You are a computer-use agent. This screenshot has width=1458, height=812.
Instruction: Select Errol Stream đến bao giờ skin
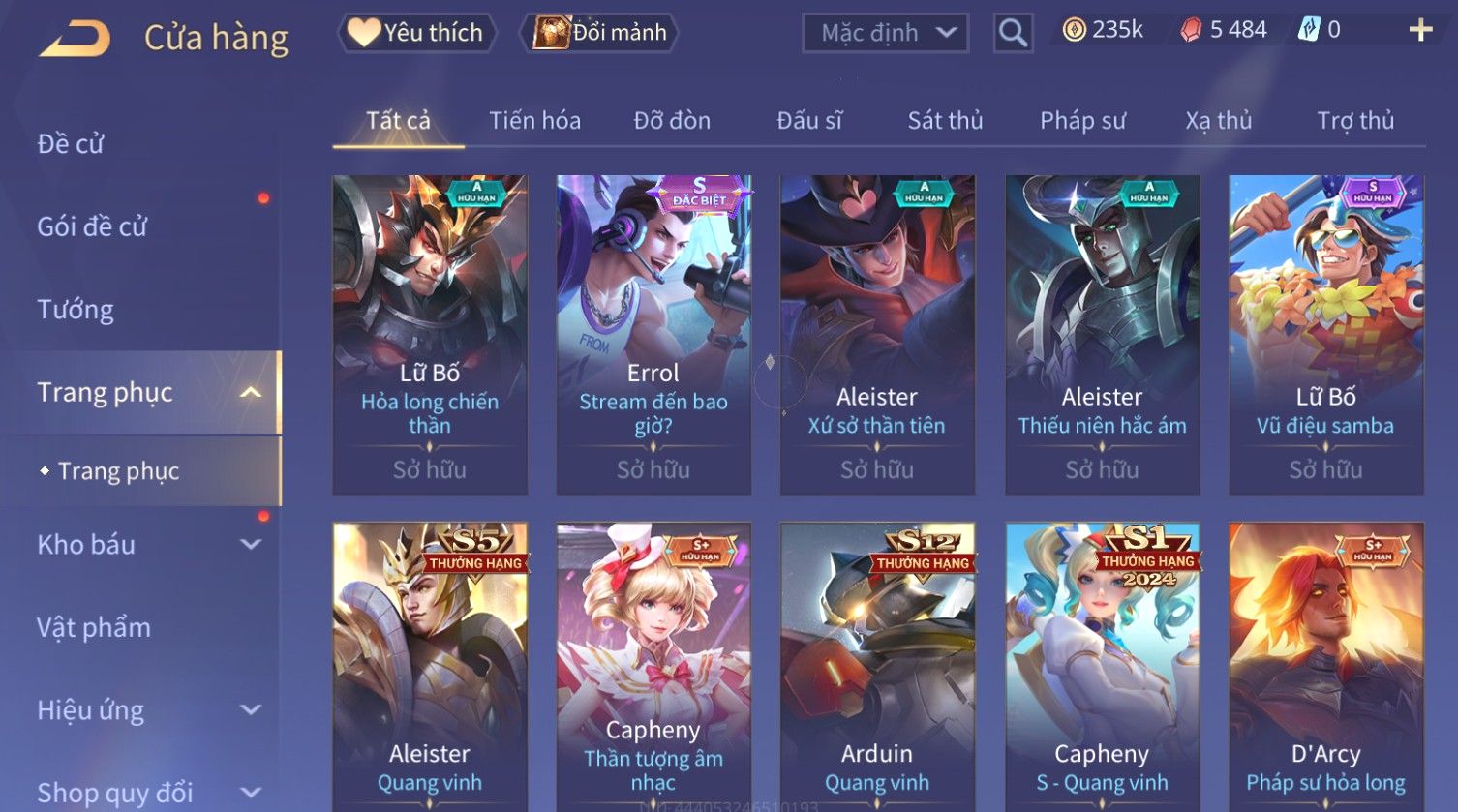pos(653,335)
